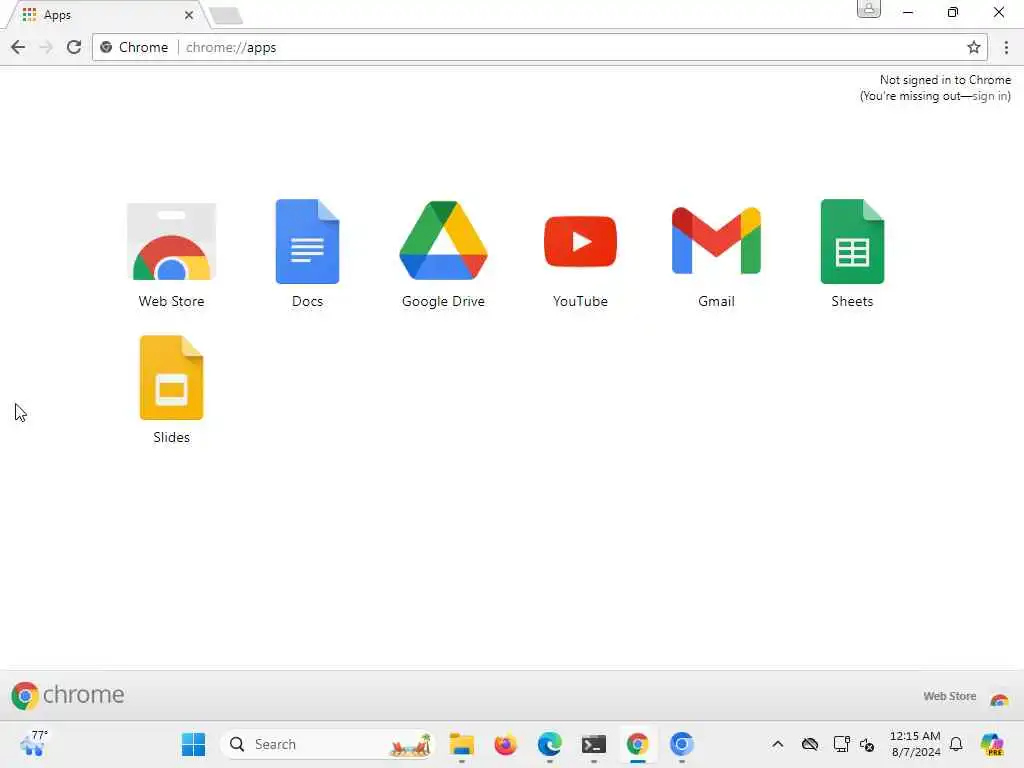The image size is (1024, 768).
Task: Click the network display tray icon
Action: (x=841, y=744)
